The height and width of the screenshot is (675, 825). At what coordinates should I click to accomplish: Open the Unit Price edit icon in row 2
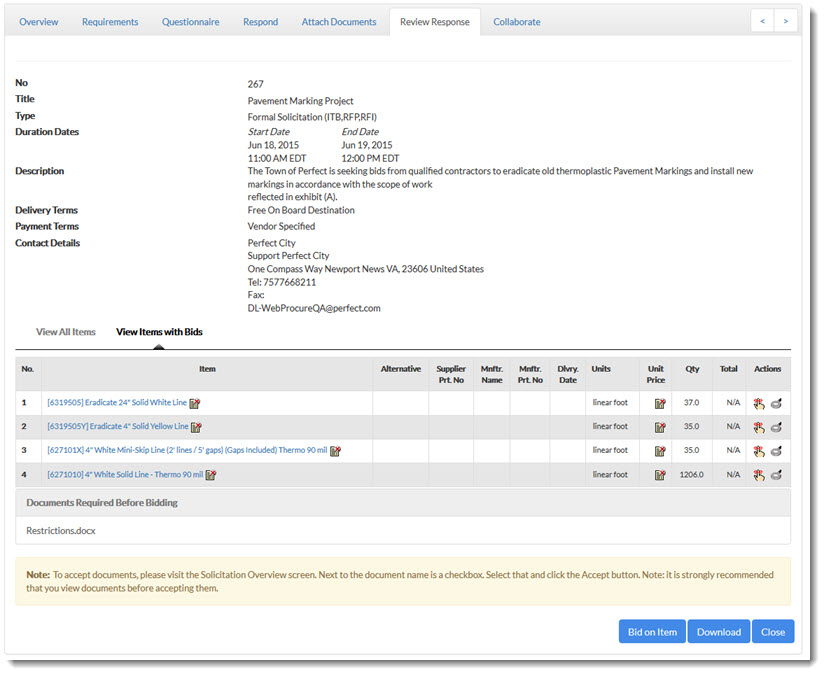(660, 427)
